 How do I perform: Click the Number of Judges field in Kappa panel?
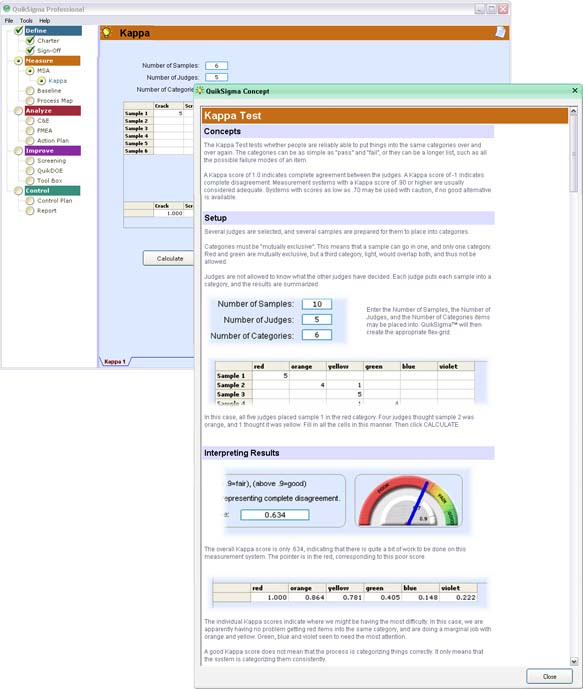[x=216, y=77]
